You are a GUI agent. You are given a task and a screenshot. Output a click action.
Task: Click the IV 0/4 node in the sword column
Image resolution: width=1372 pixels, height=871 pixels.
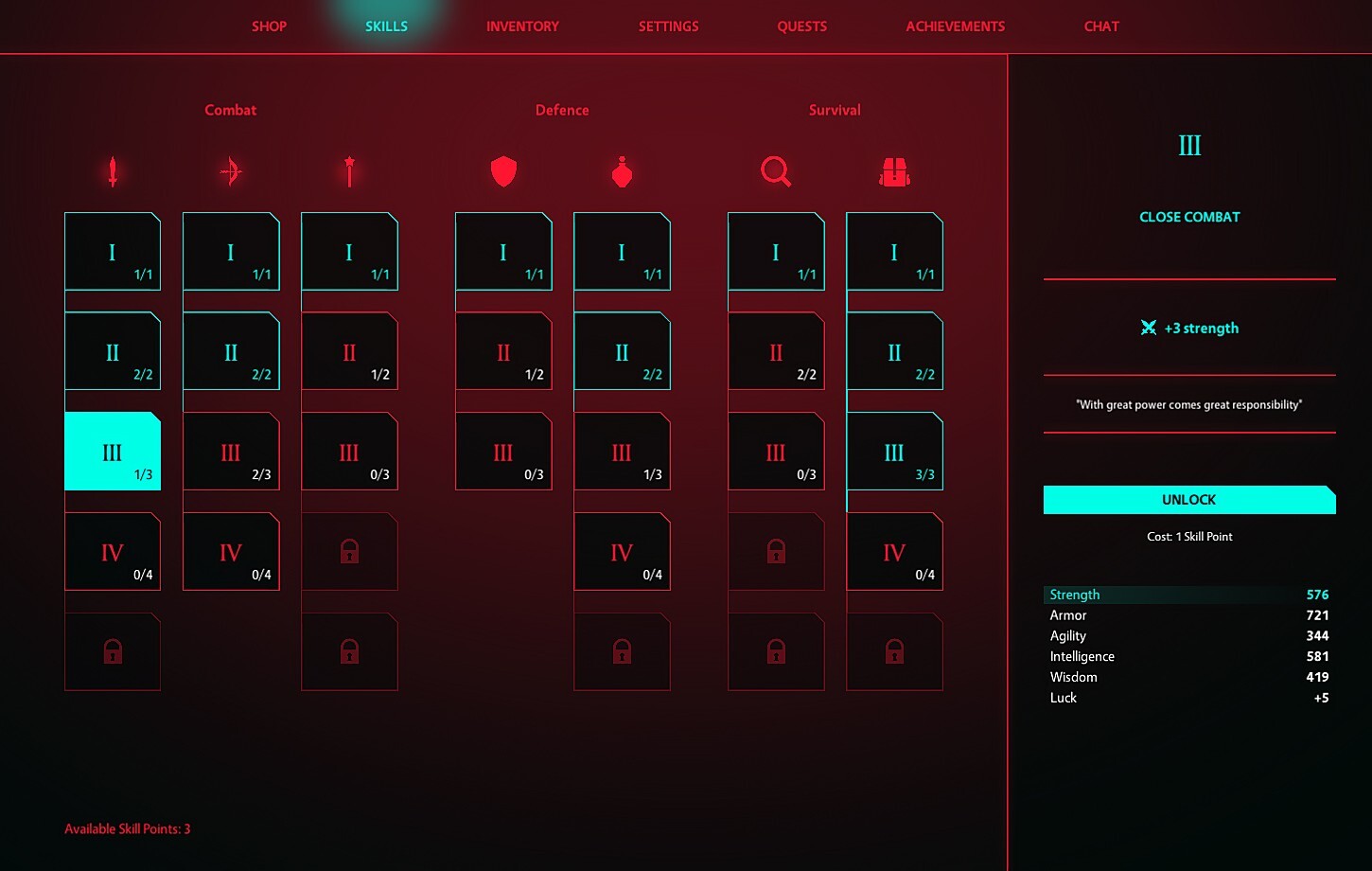[113, 552]
